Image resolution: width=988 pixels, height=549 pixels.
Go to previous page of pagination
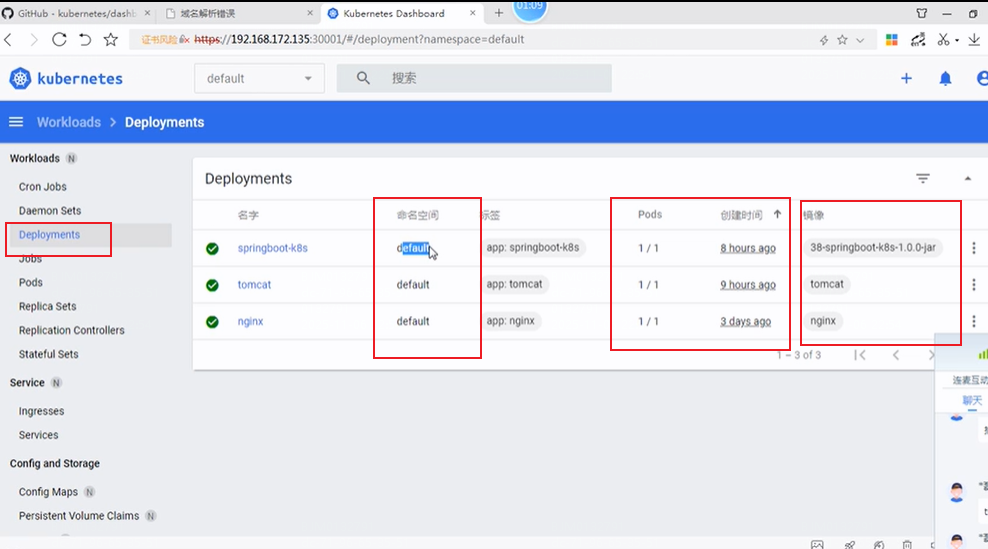(x=895, y=355)
